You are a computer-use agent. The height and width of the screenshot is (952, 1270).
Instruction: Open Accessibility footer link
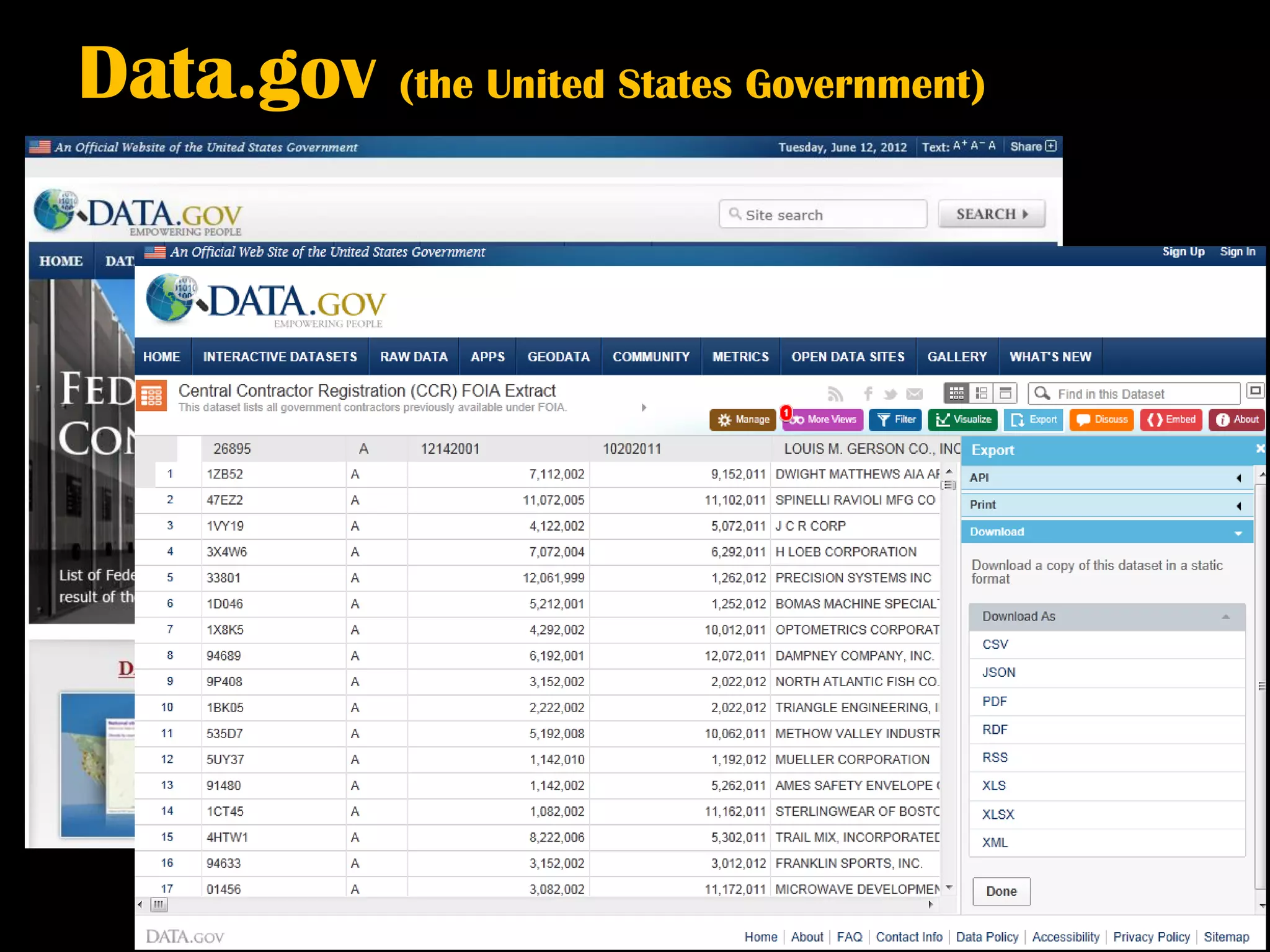[x=1065, y=937]
